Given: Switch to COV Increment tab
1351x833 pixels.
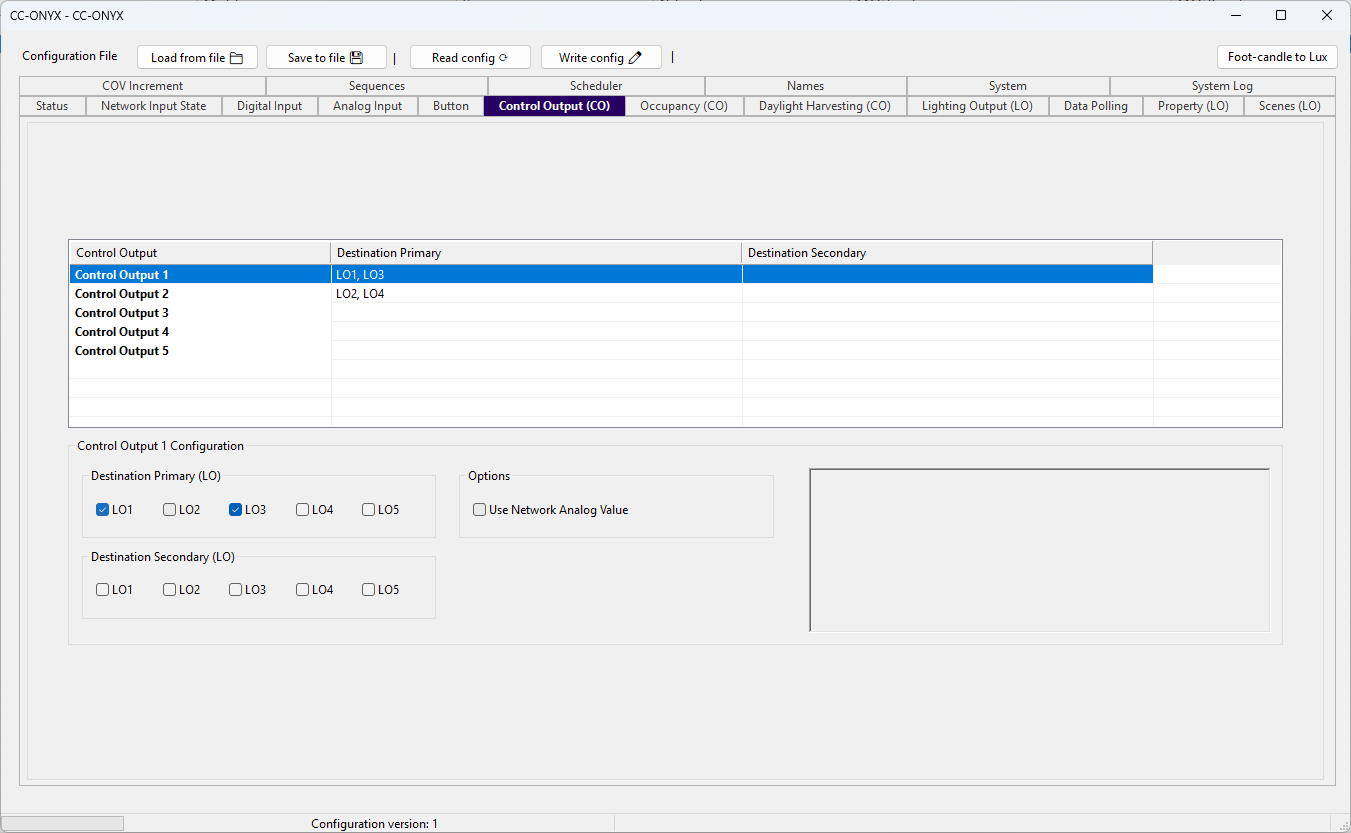Looking at the screenshot, I should (x=142, y=86).
